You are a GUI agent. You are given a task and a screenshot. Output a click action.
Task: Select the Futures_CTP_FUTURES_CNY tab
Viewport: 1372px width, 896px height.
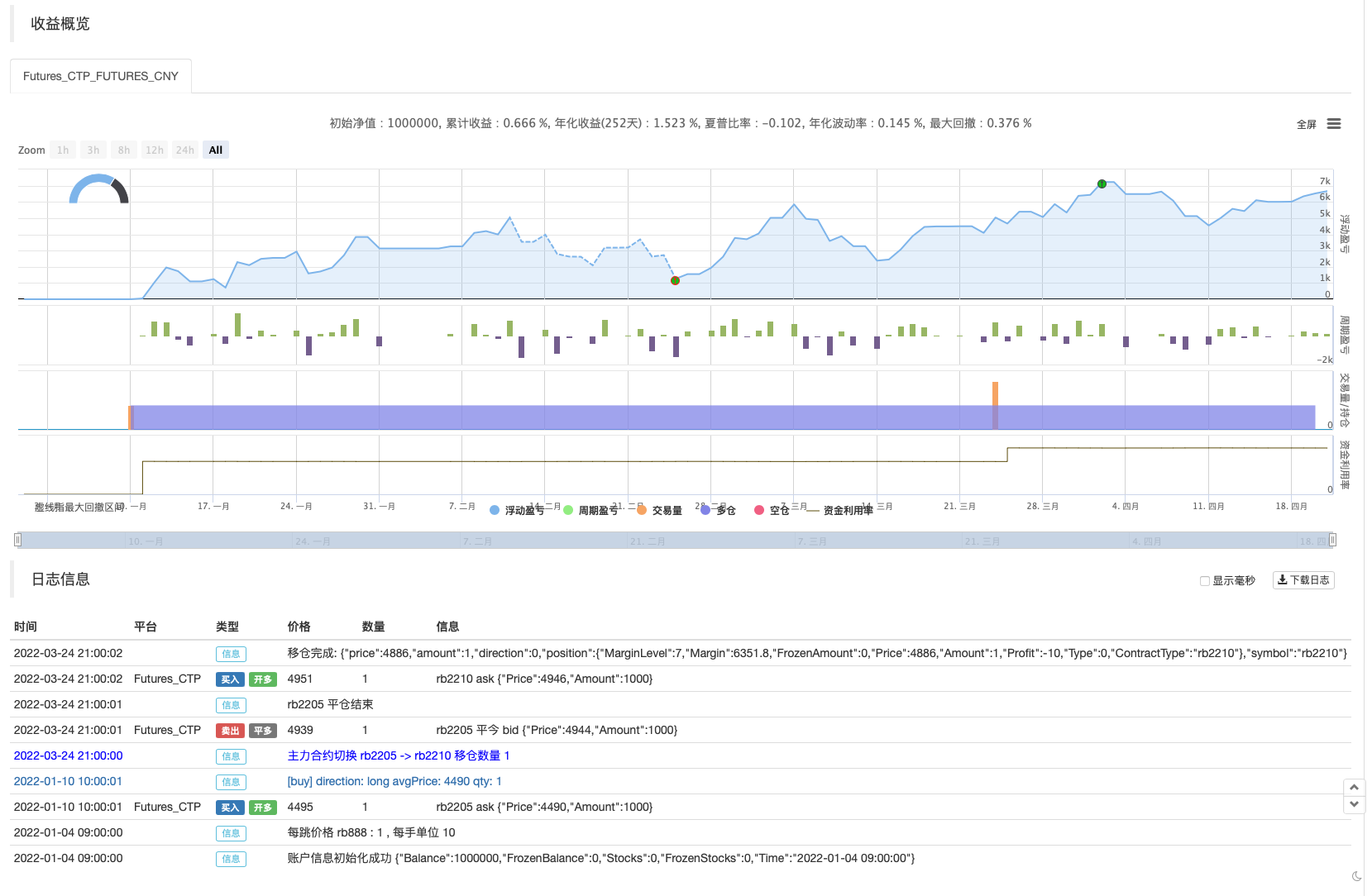(x=101, y=76)
